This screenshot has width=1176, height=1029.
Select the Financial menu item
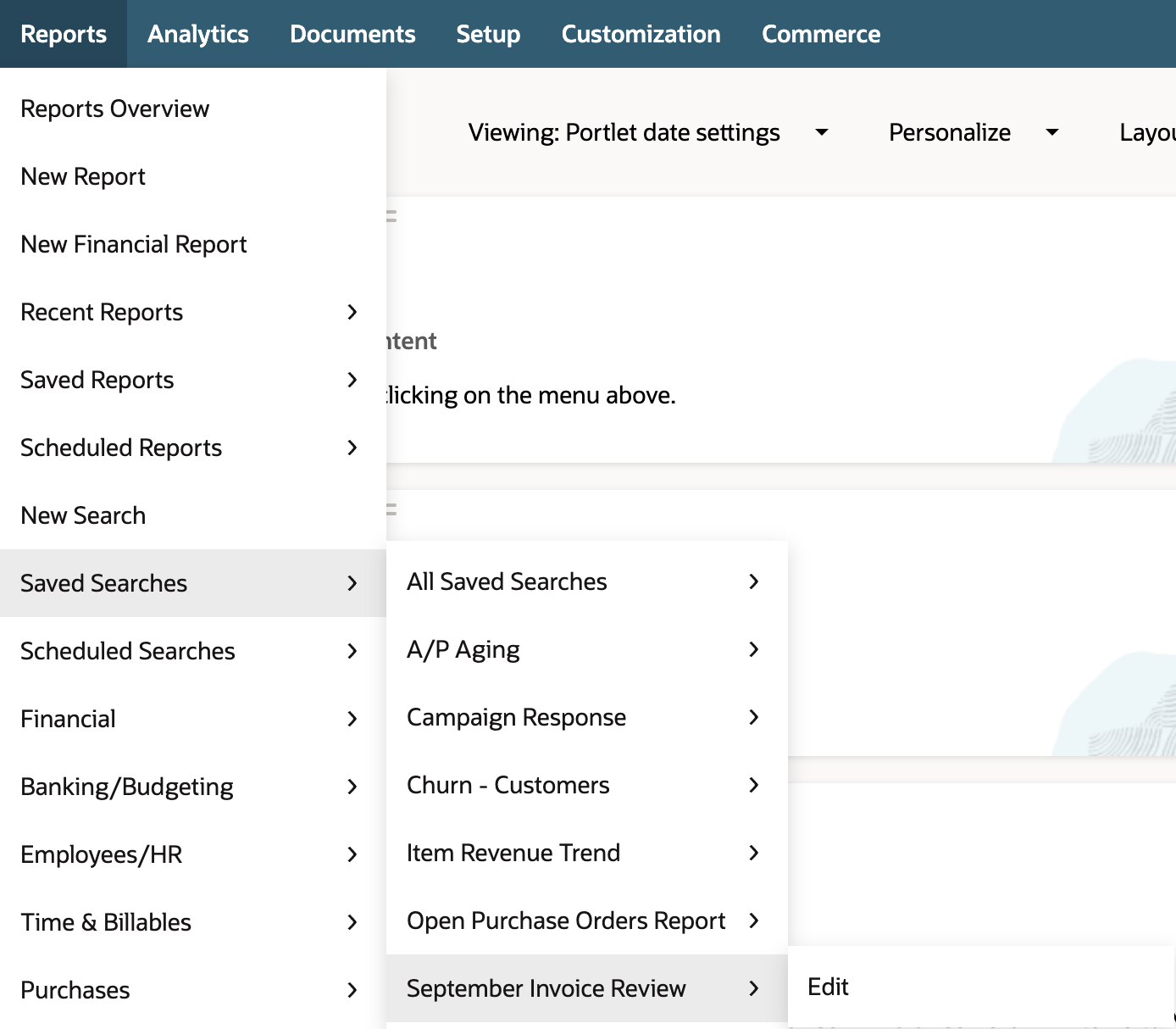[x=193, y=719]
